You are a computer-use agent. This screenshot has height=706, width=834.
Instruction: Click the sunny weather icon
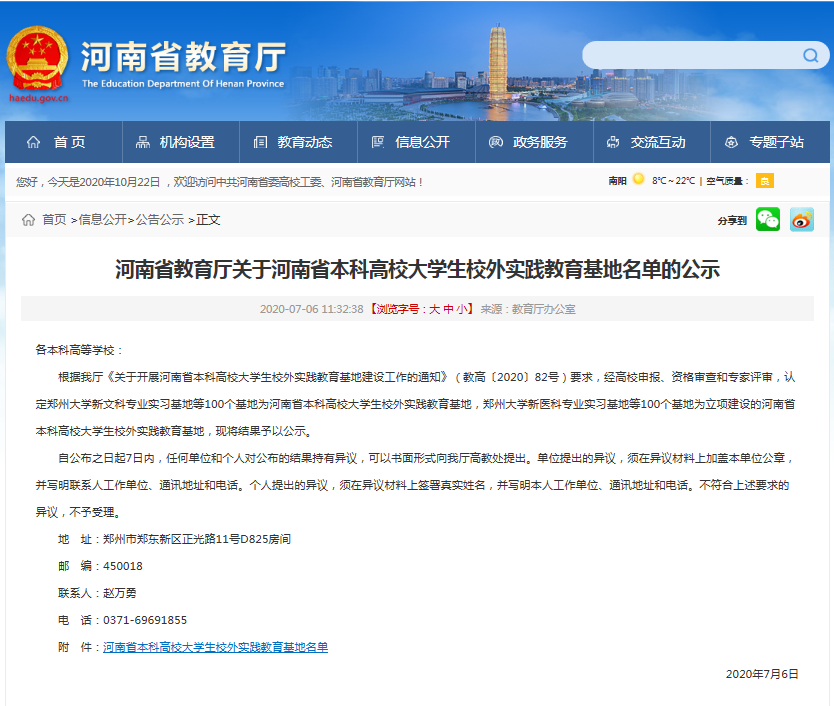tap(638, 180)
